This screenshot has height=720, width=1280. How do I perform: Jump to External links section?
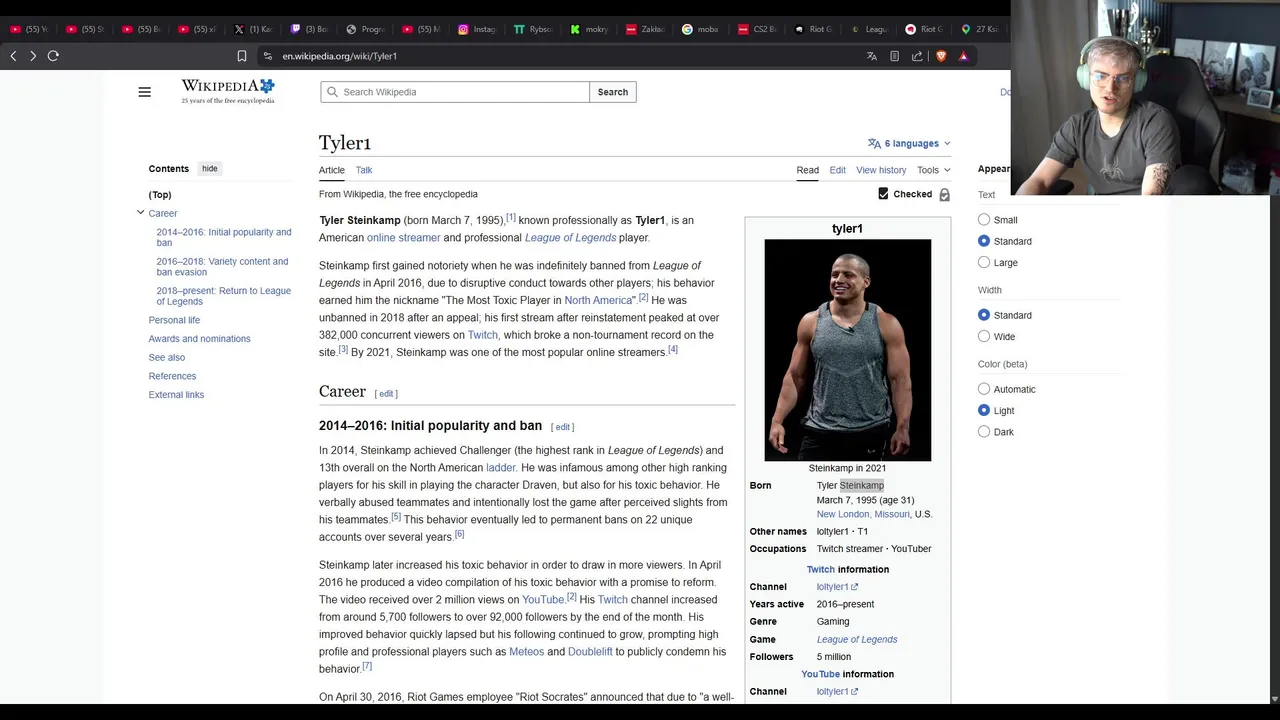coord(176,395)
